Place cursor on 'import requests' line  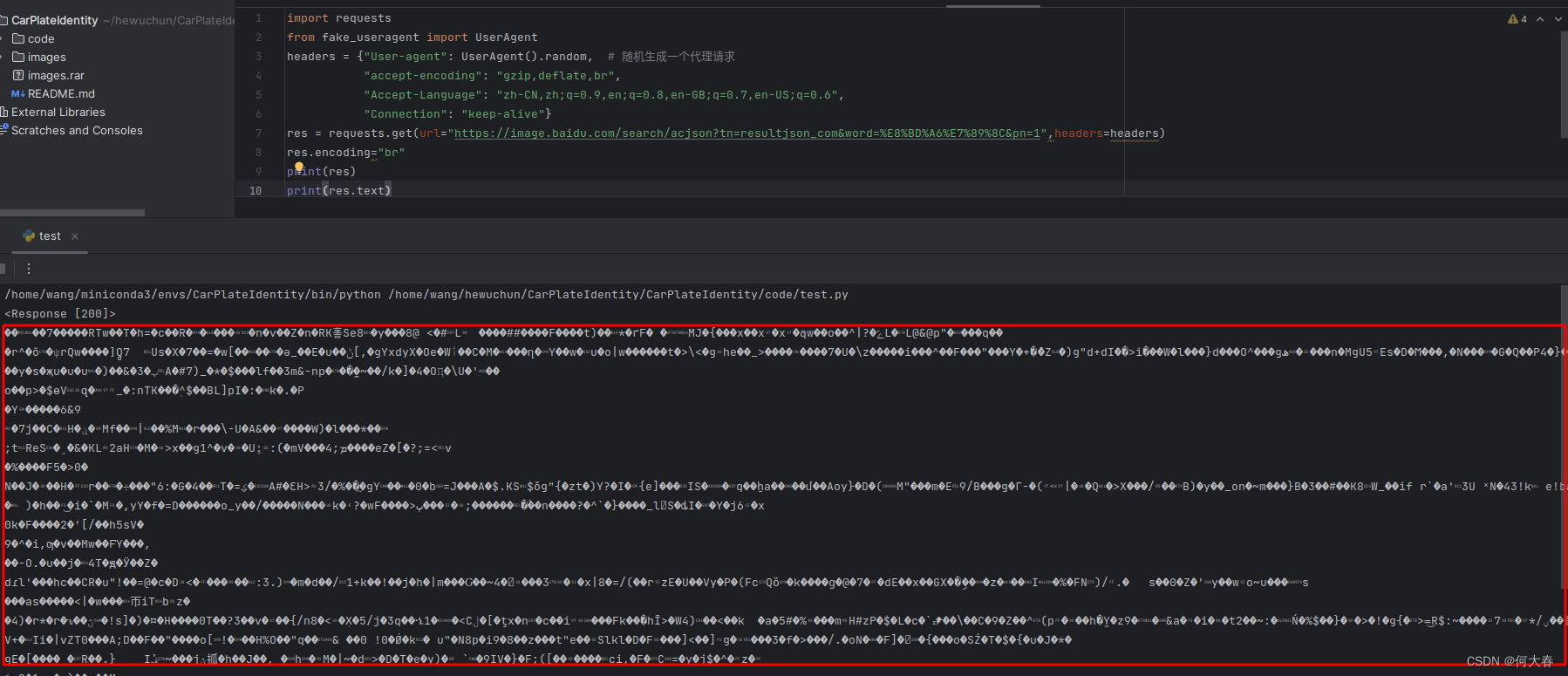[339, 18]
